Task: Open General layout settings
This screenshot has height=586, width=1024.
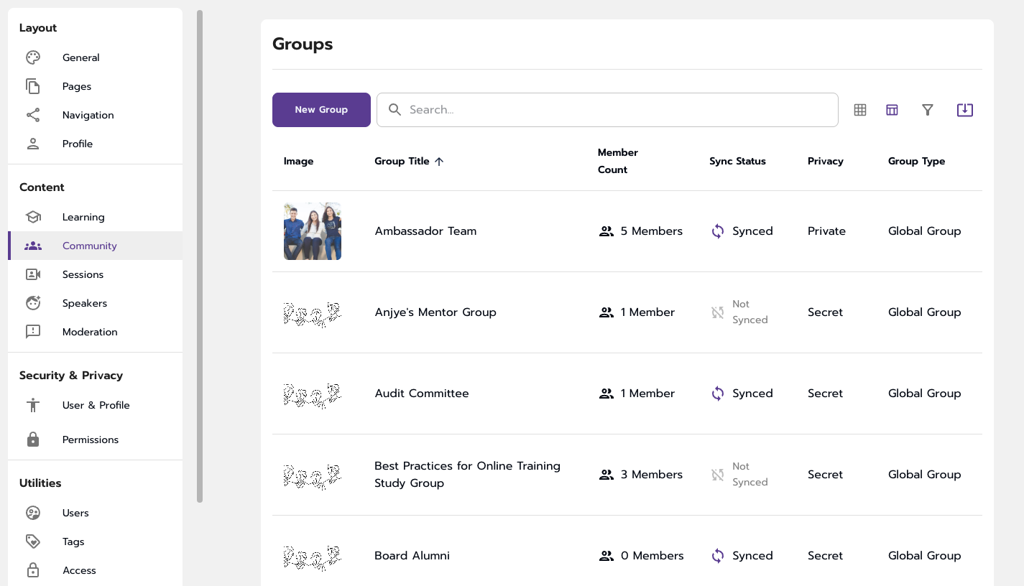Action: pos(95,57)
